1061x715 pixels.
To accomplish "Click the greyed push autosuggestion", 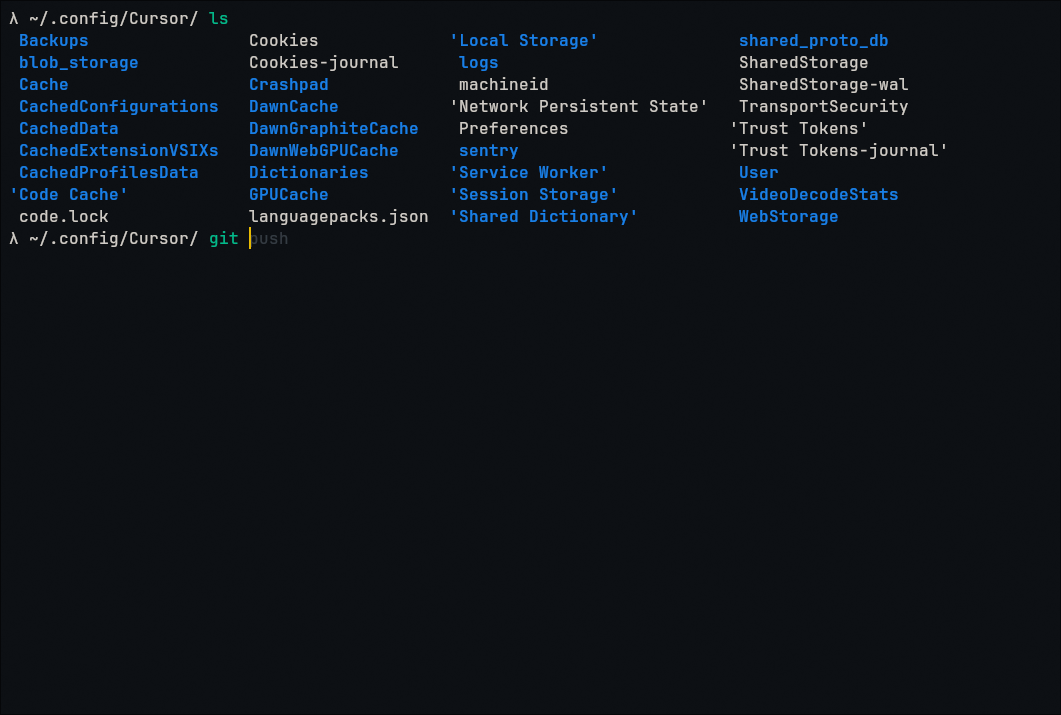I will [269, 238].
